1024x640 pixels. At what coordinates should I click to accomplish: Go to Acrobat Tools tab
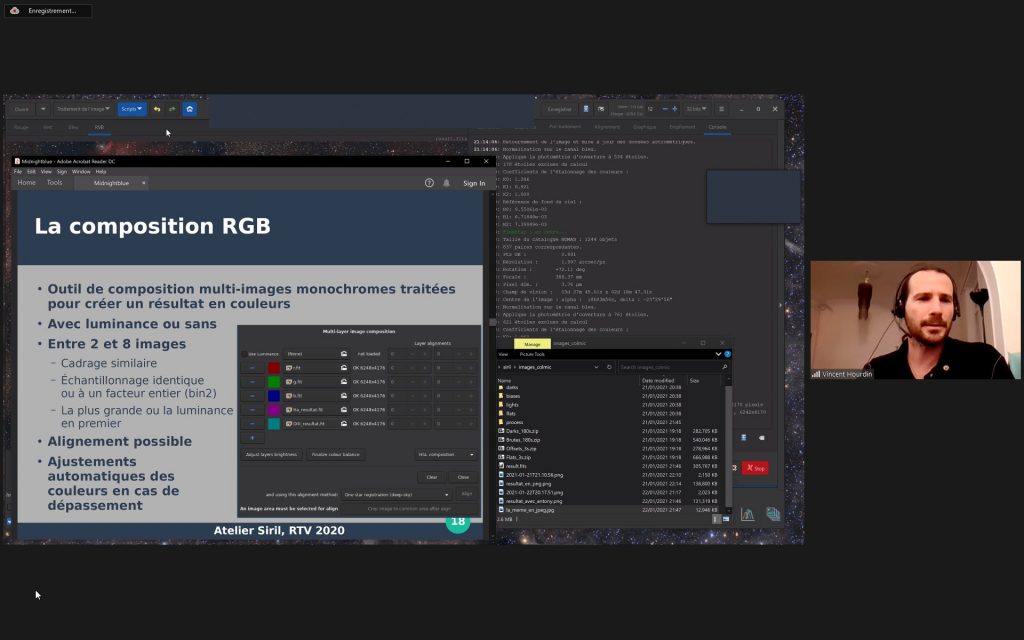[x=54, y=183]
